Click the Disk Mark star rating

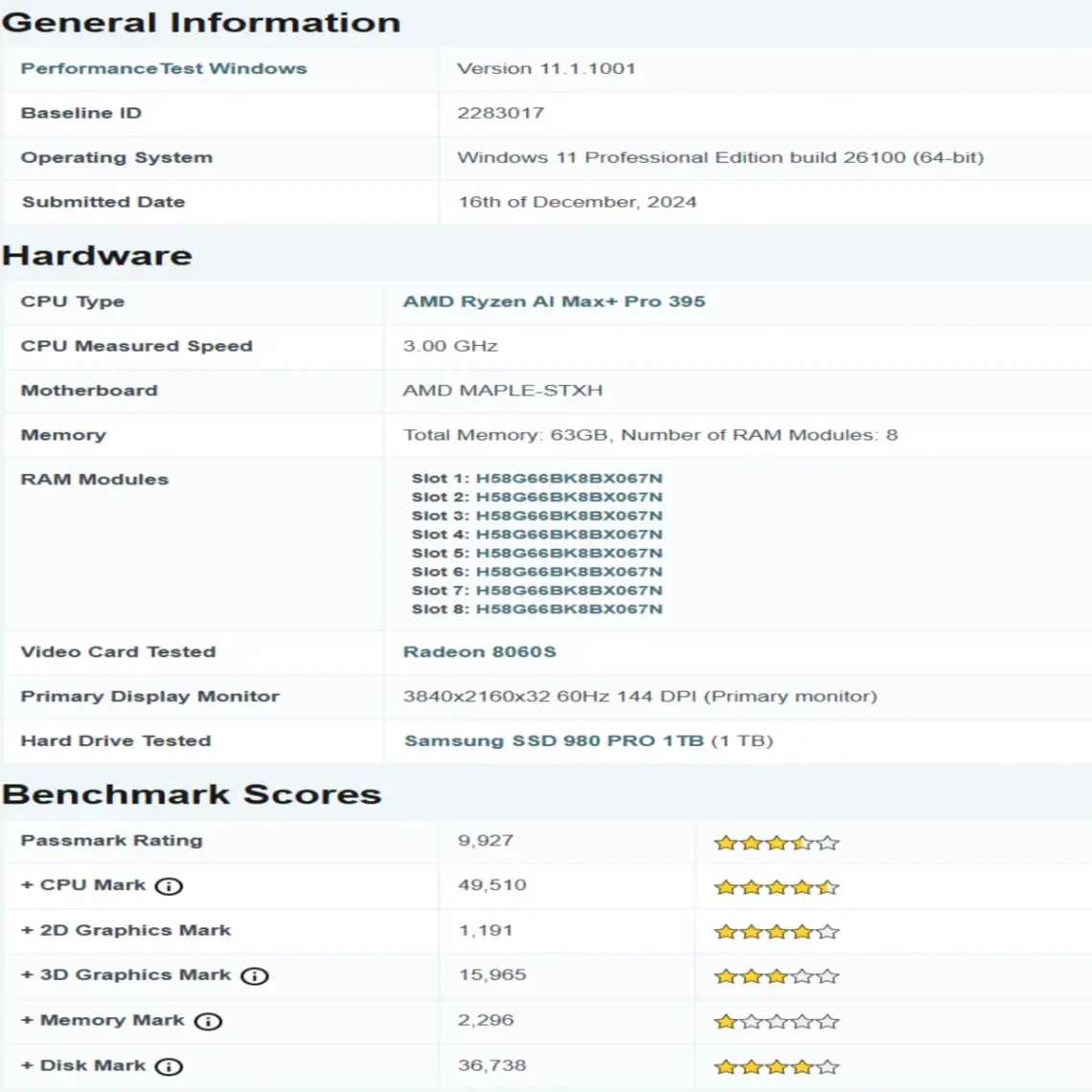point(777,1067)
